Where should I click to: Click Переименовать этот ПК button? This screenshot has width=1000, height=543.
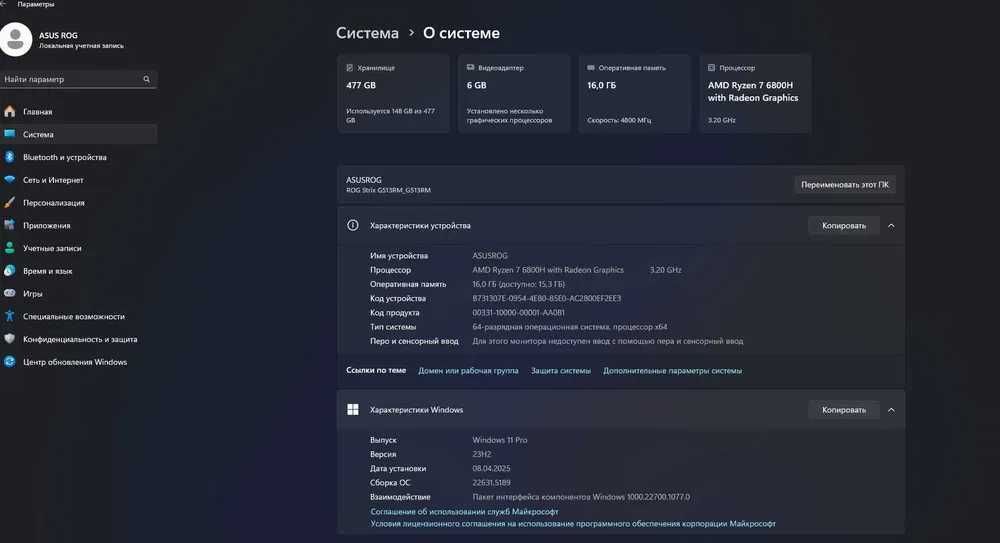click(844, 184)
